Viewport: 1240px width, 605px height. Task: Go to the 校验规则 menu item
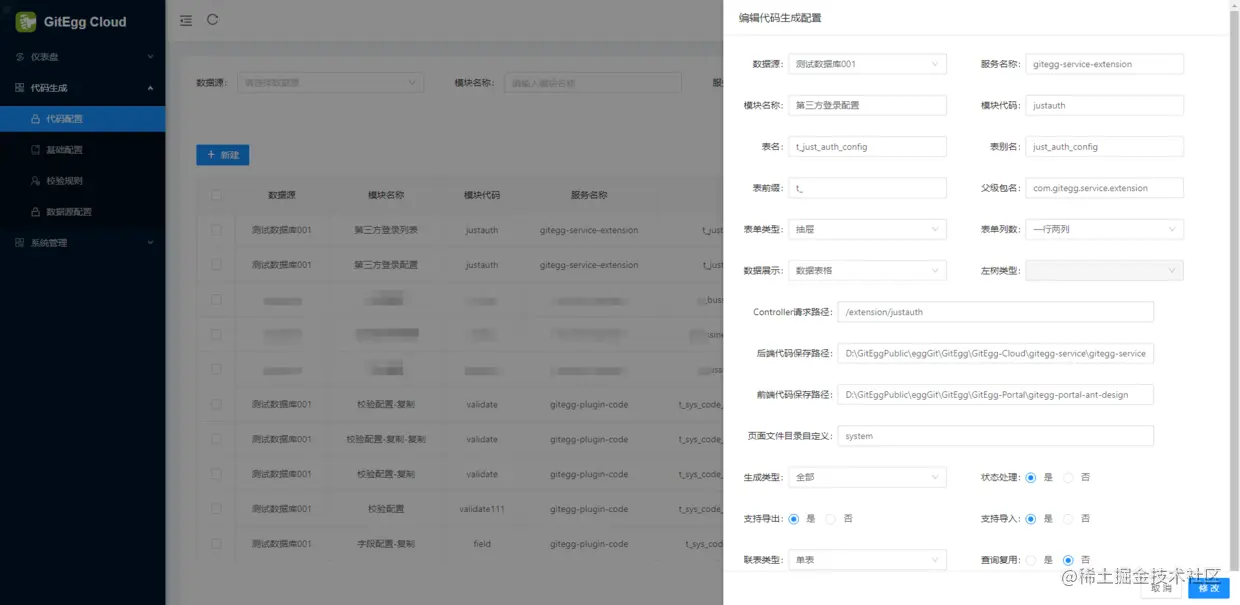click(x=82, y=181)
